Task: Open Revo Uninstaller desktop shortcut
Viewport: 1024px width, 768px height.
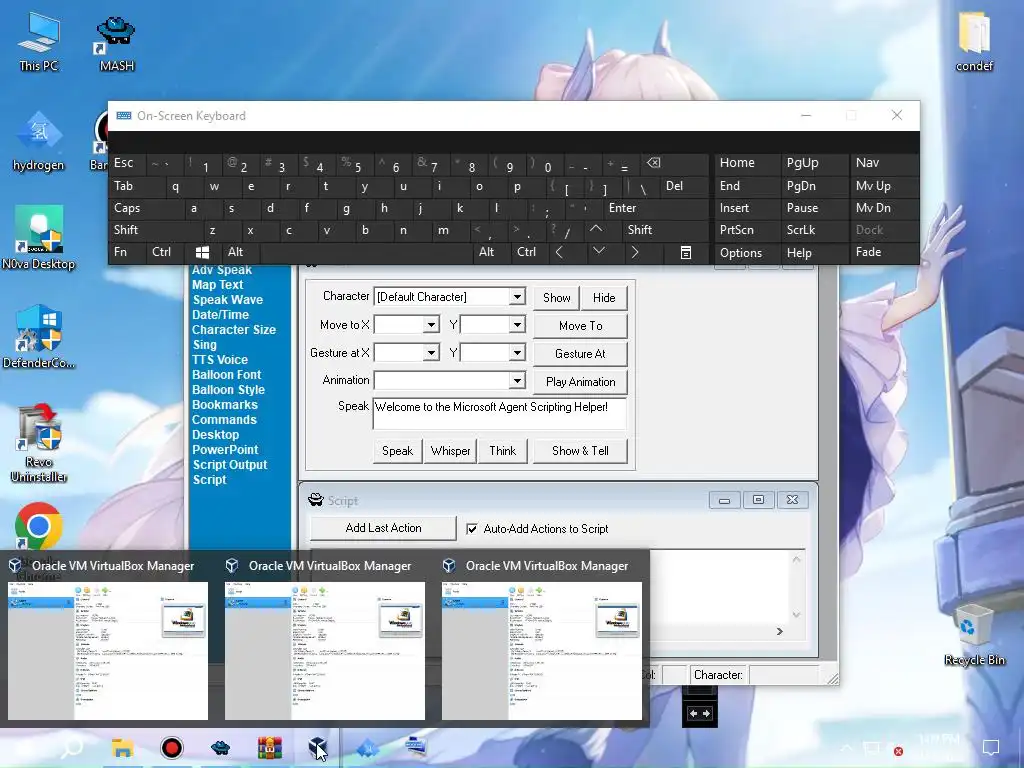Action: [x=39, y=443]
